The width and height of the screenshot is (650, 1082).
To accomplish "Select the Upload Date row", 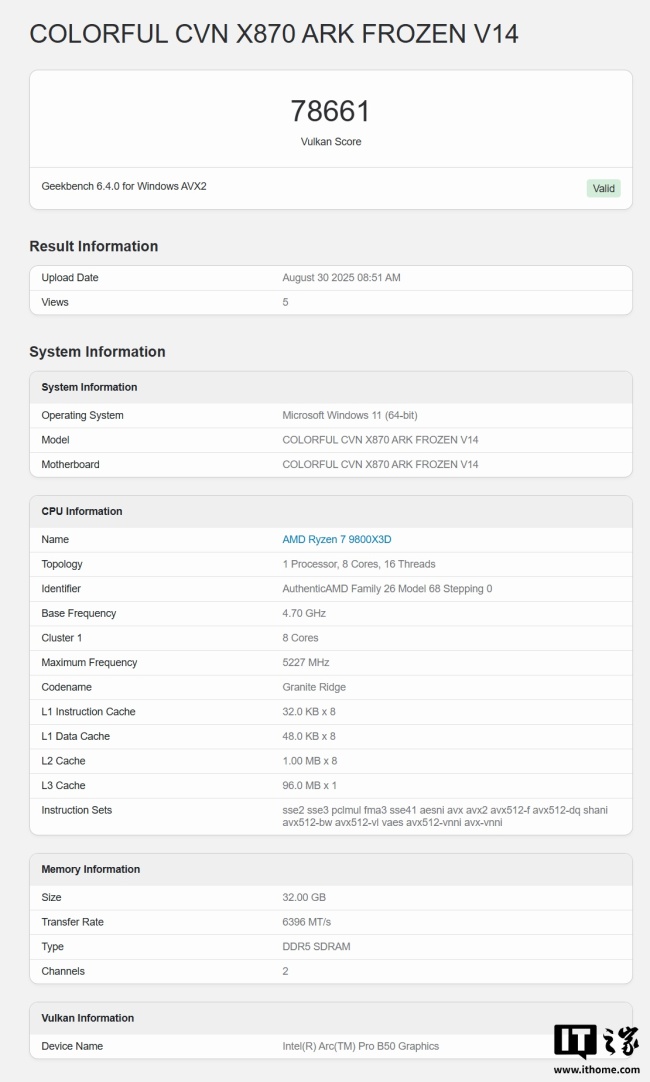I will tap(200, 277).
